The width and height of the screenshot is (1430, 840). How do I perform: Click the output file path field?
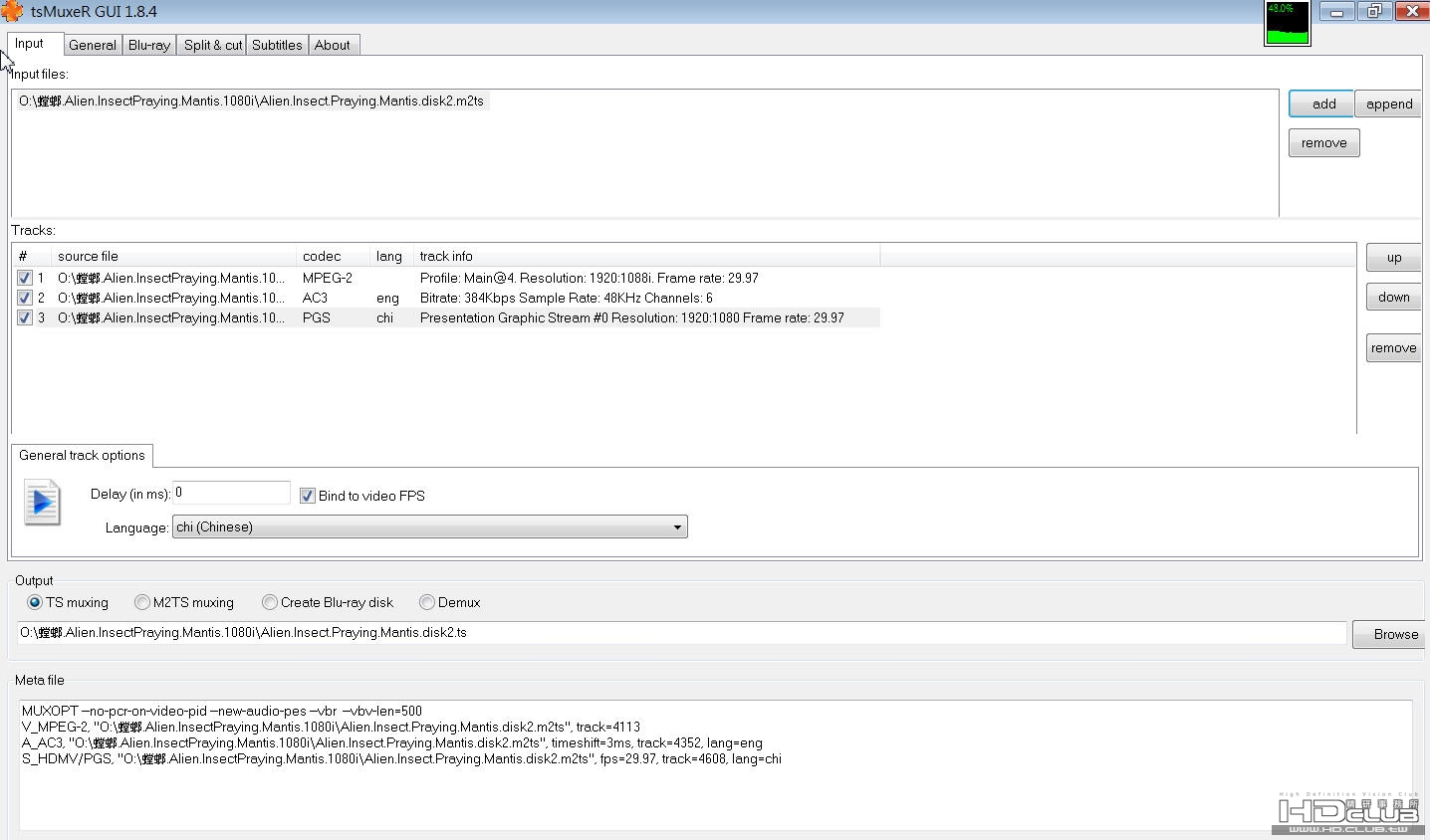coord(681,632)
